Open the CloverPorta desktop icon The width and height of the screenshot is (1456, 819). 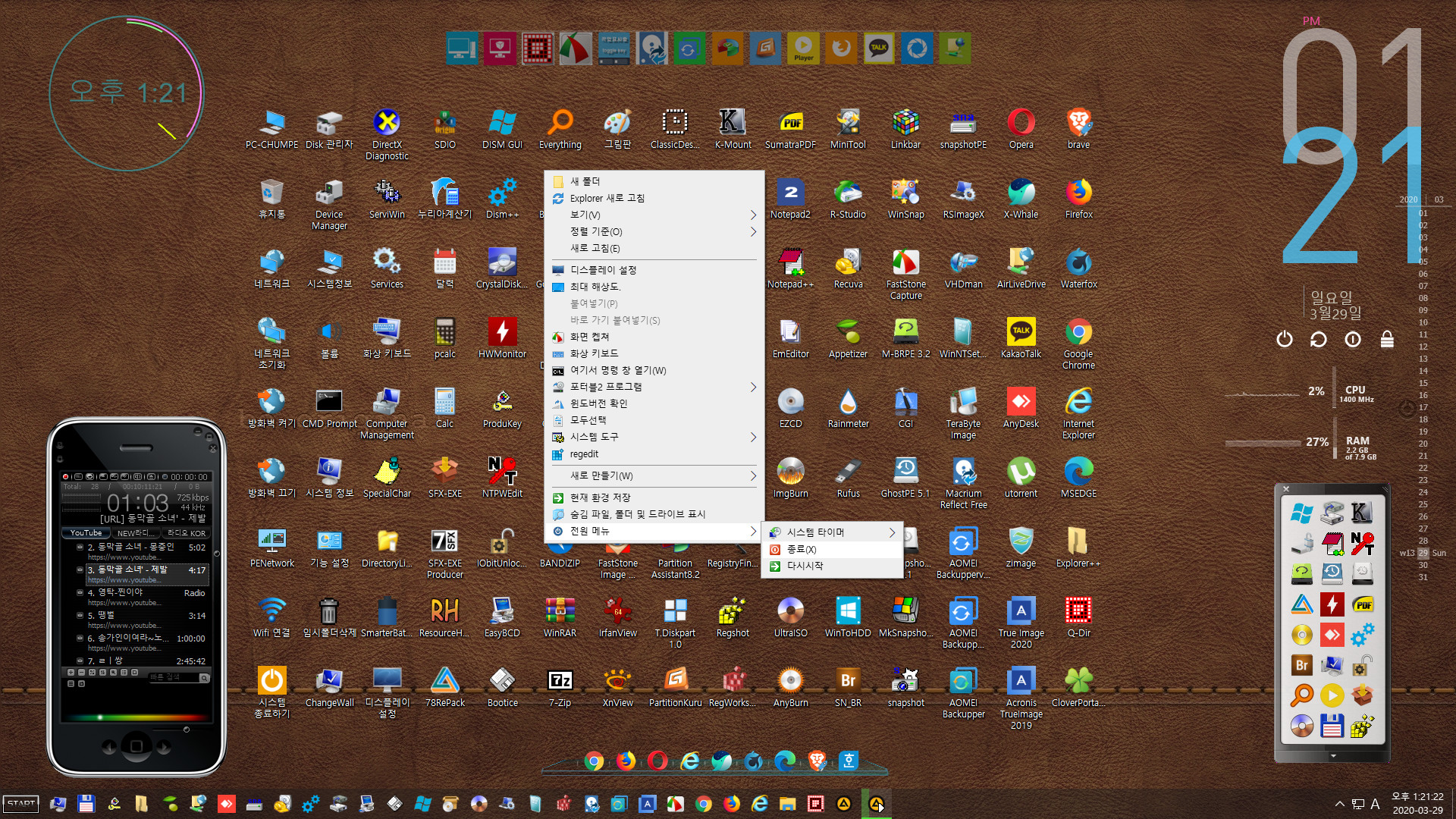[1078, 687]
